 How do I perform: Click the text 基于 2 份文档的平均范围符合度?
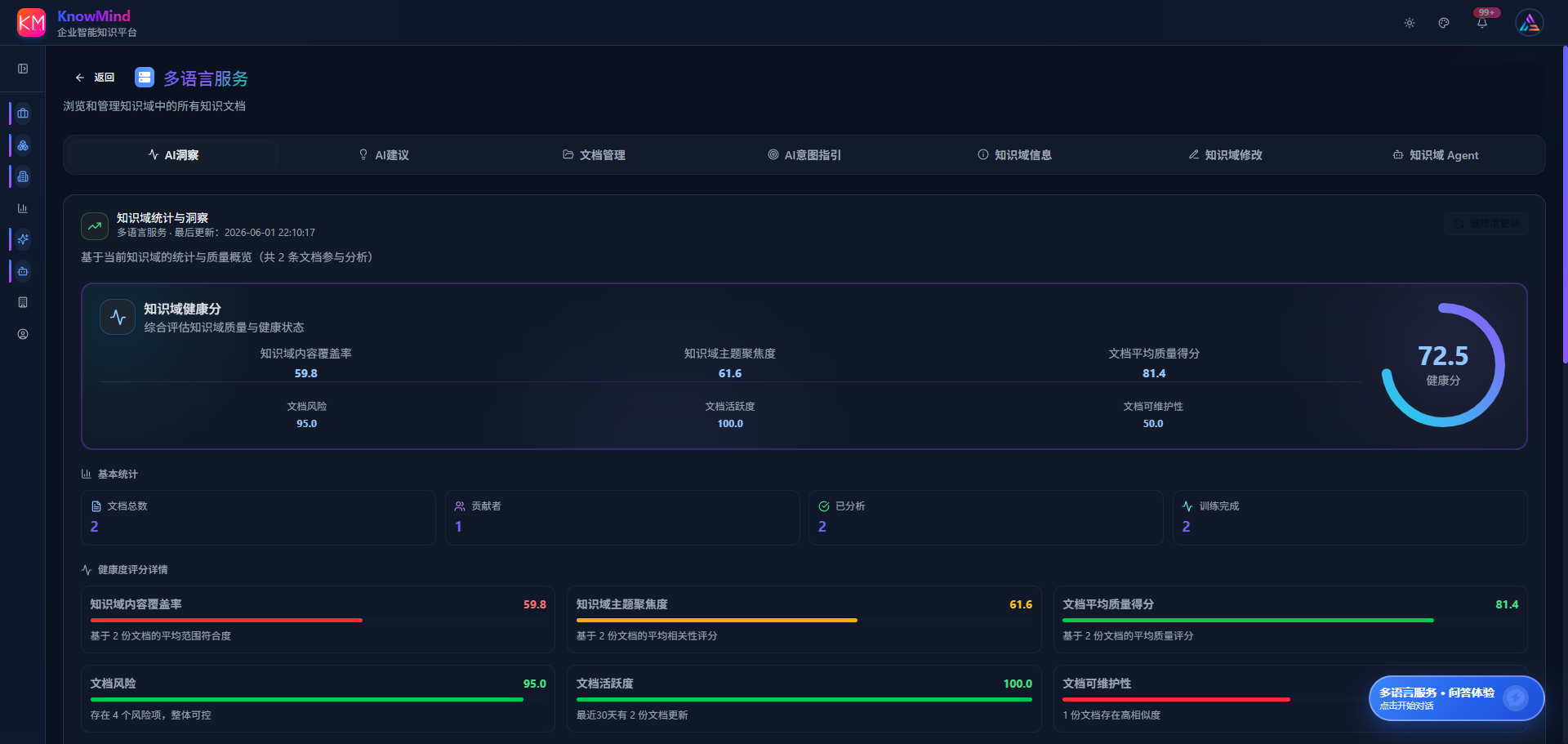pyautogui.click(x=161, y=636)
